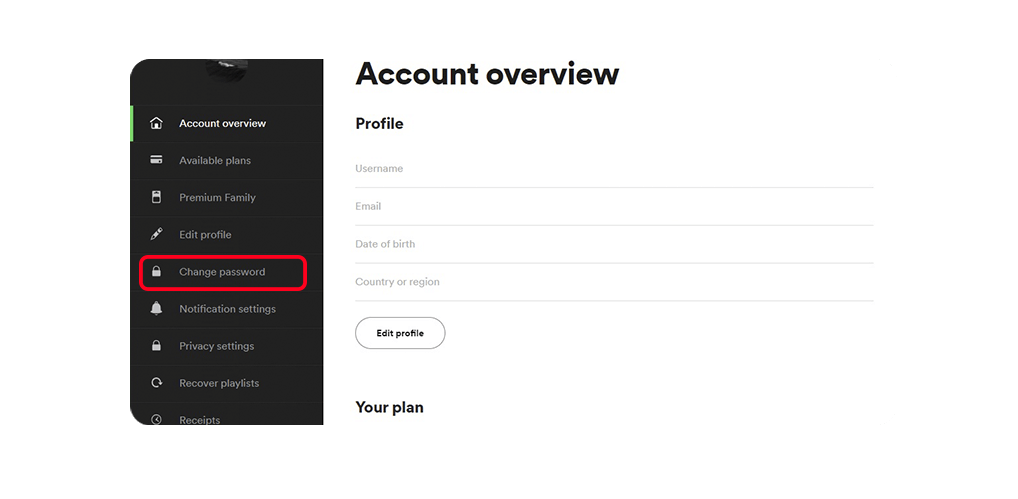Click the lock icon beside Privacy settings
Image resolution: width=1018 pixels, height=499 pixels.
tap(156, 346)
